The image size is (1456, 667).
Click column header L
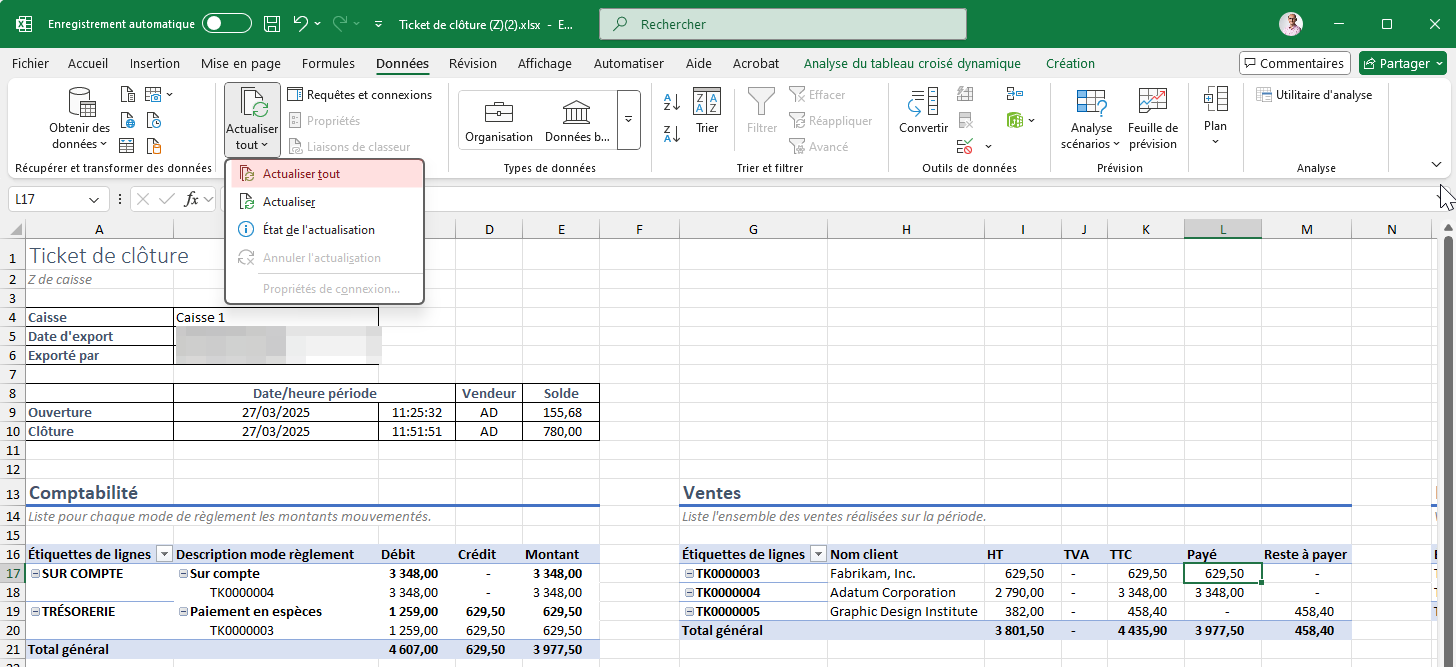[x=1223, y=230]
